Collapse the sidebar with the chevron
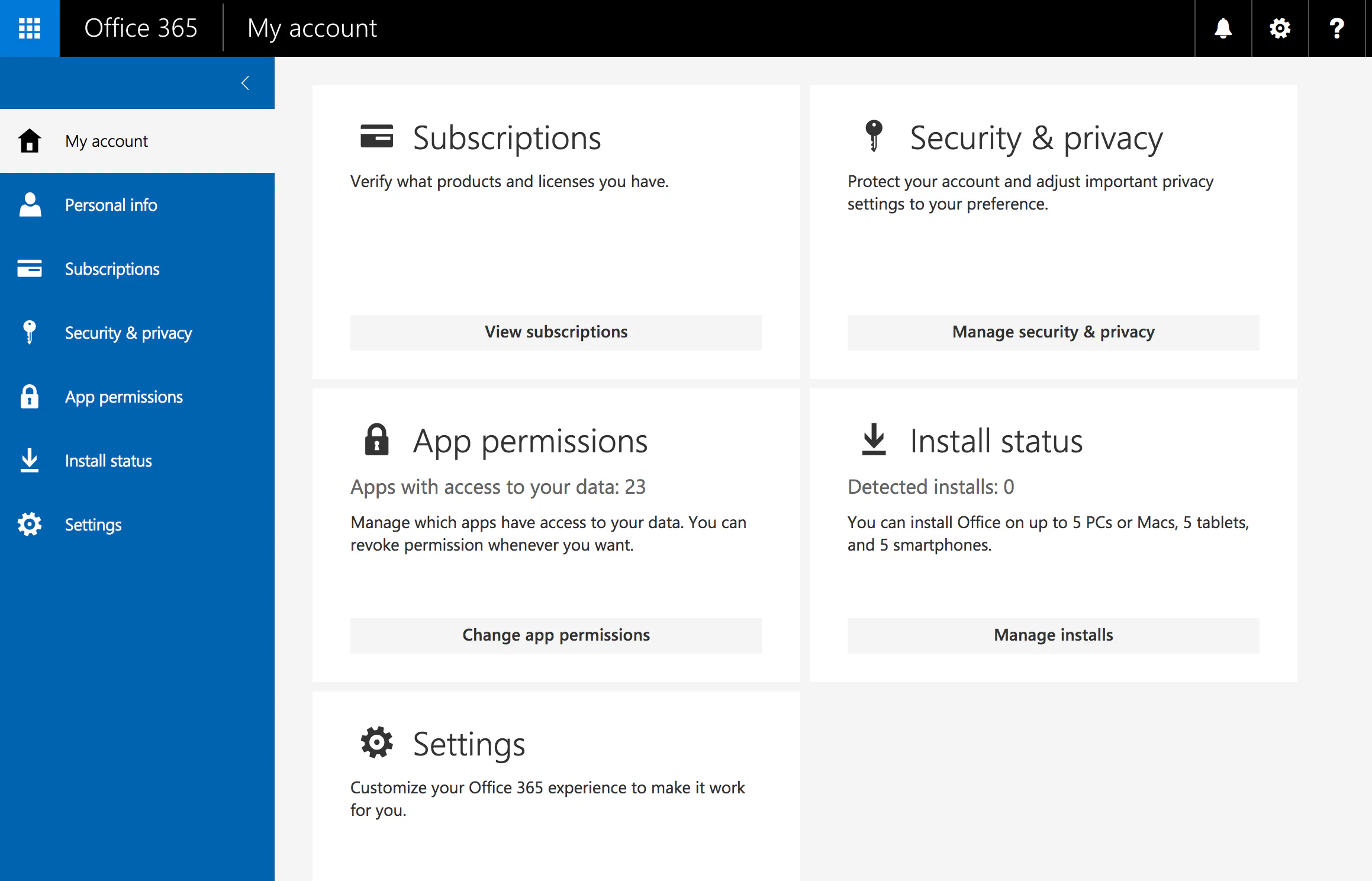Image resolution: width=1372 pixels, height=881 pixels. tap(245, 83)
